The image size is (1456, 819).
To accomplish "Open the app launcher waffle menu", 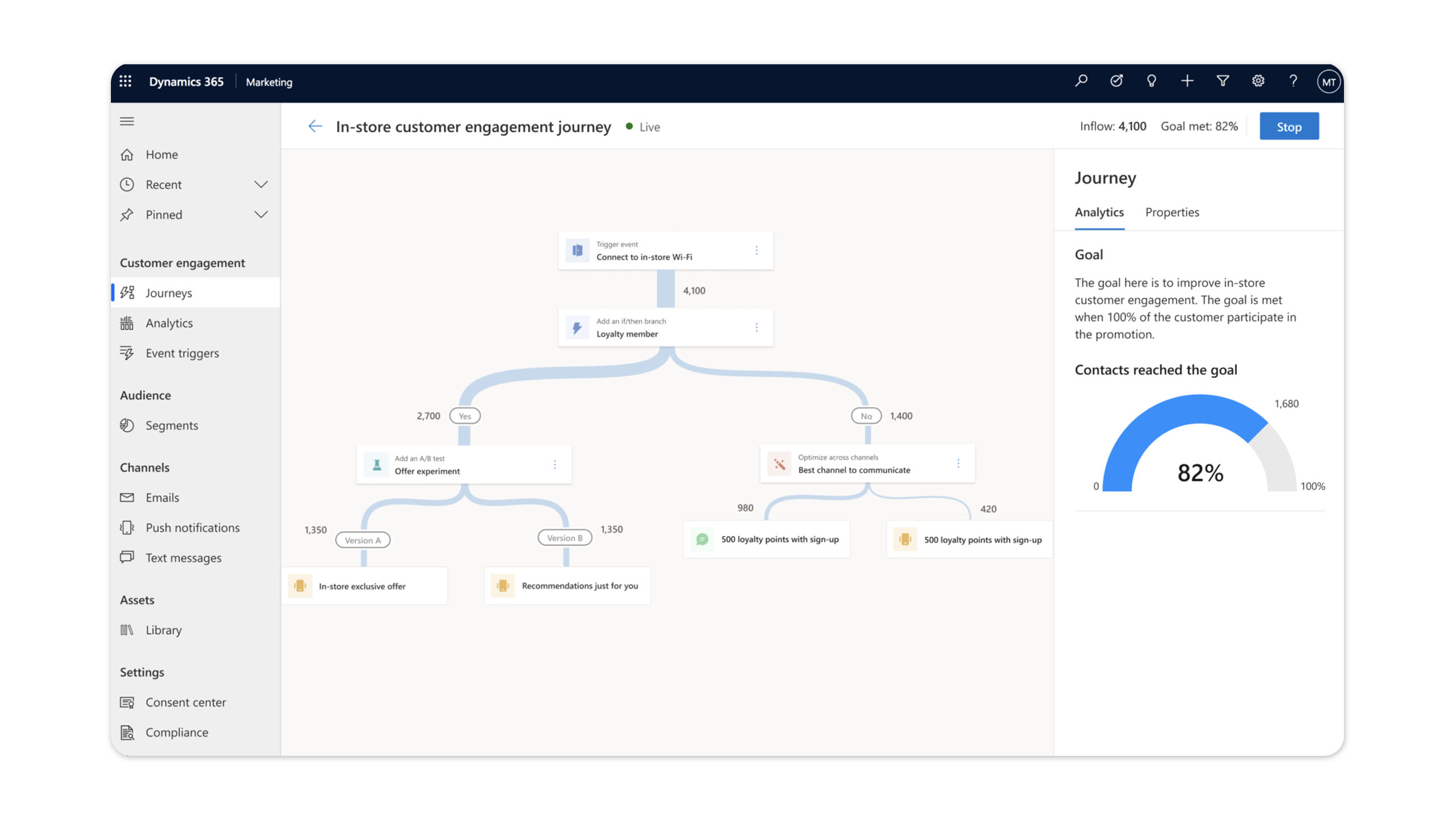I will tap(126, 81).
